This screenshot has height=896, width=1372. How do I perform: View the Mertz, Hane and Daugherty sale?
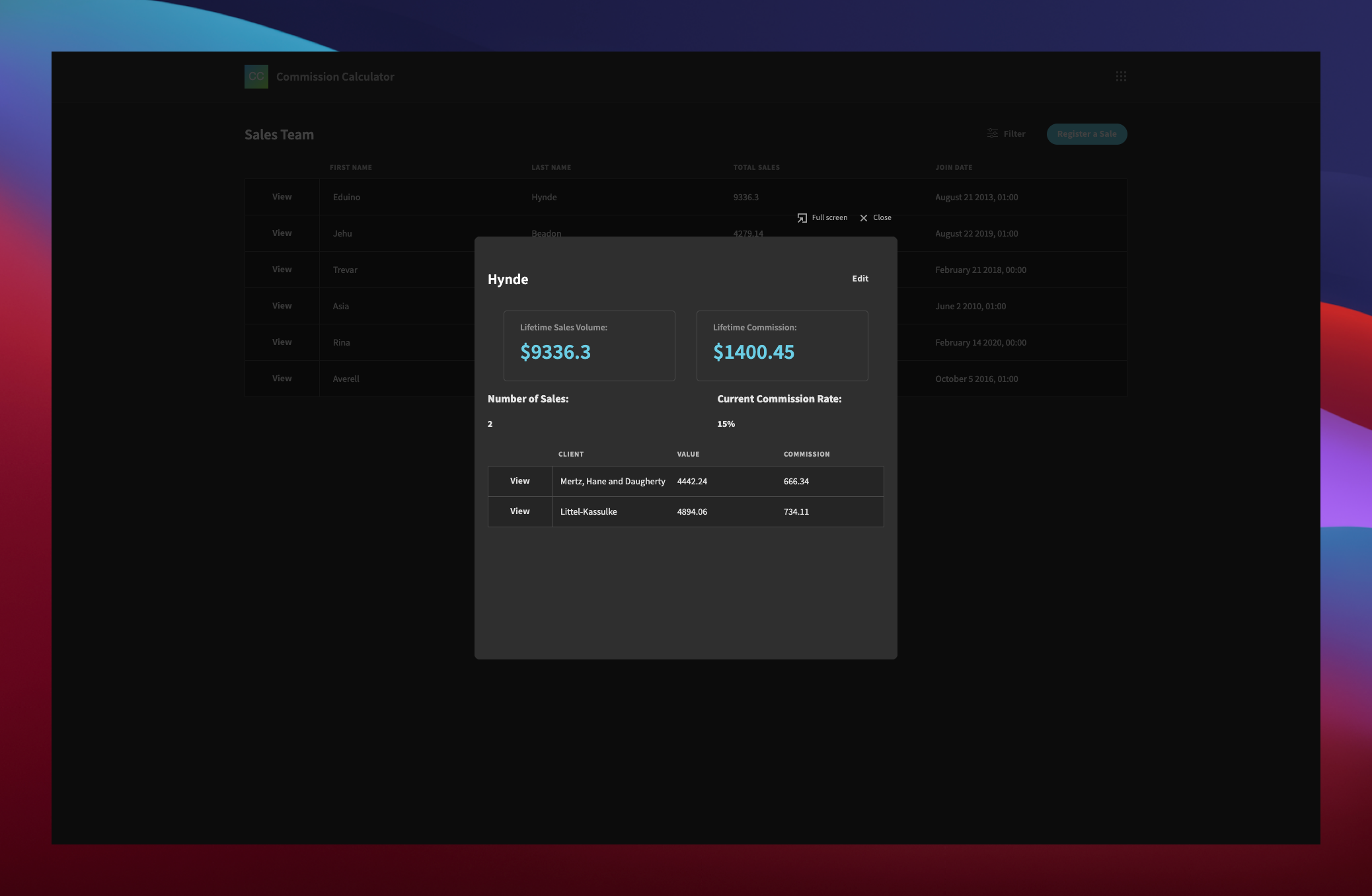point(519,481)
